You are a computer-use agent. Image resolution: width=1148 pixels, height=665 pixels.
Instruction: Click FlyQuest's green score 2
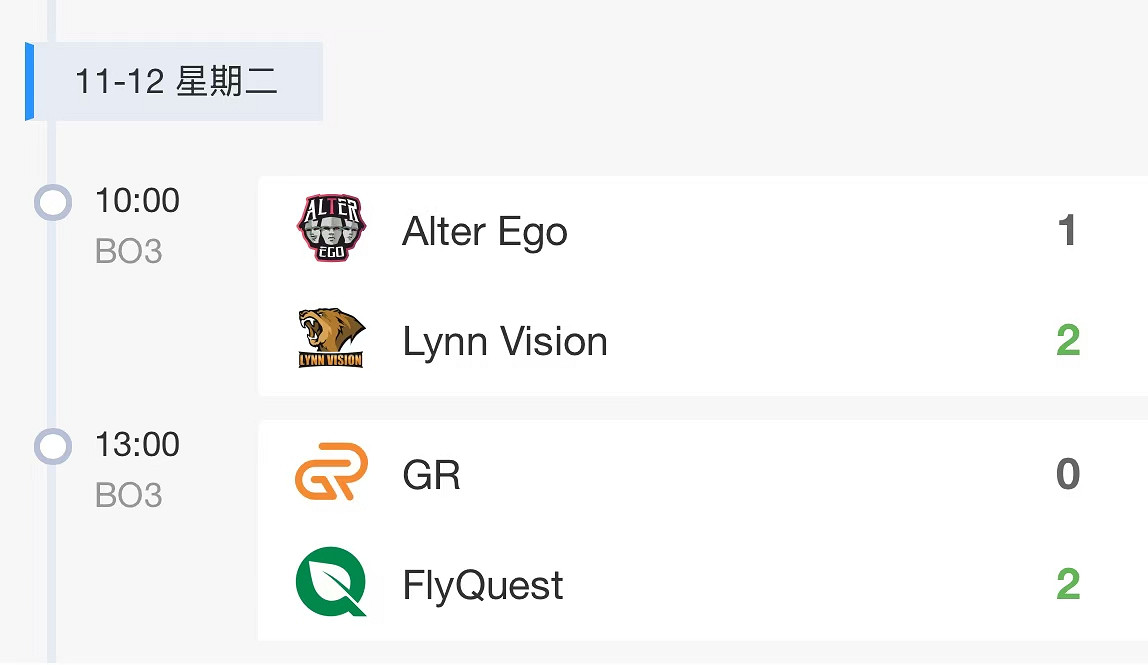tap(1068, 584)
